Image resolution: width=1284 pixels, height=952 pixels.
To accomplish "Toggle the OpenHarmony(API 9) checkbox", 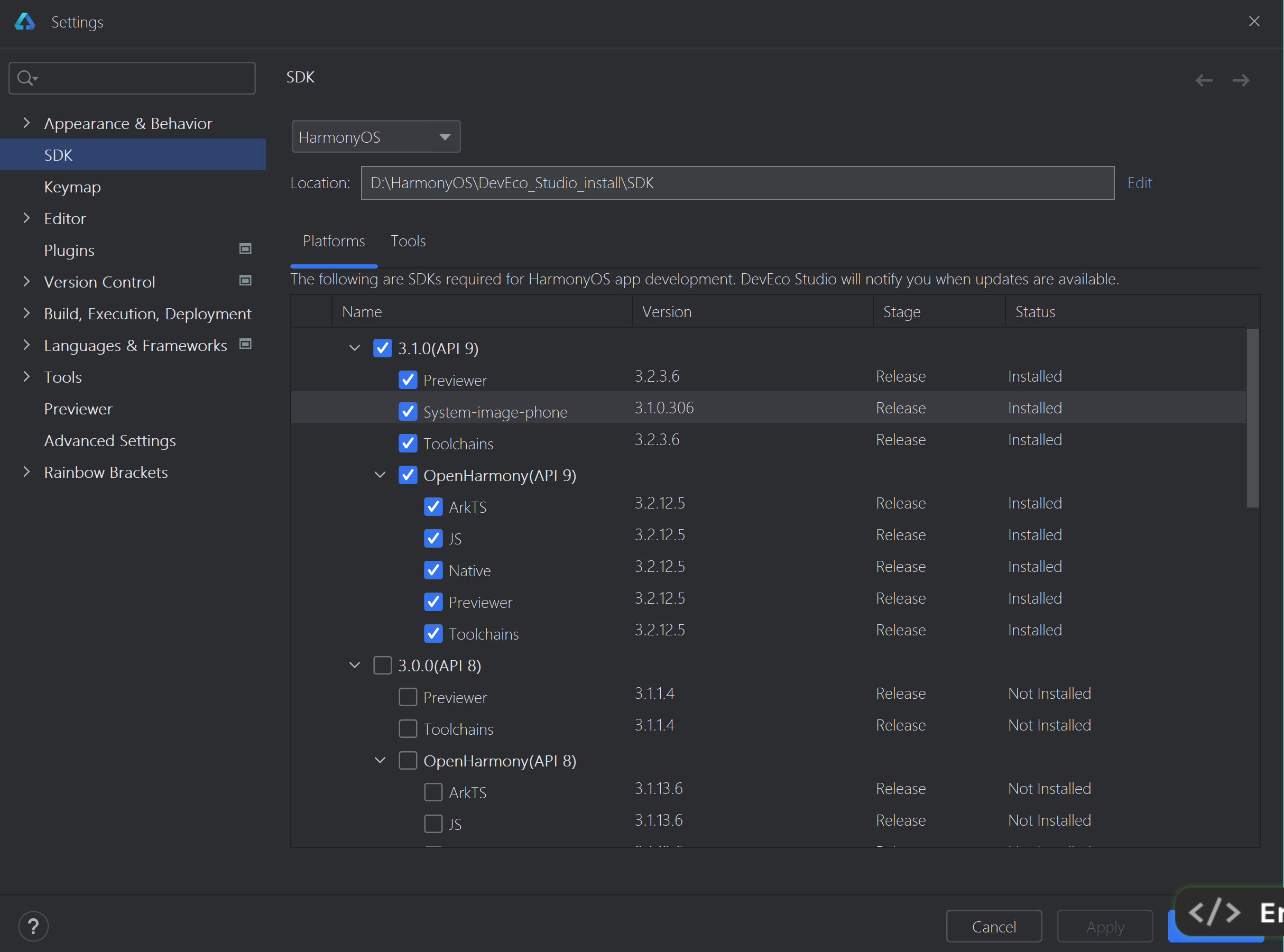I will 408,475.
